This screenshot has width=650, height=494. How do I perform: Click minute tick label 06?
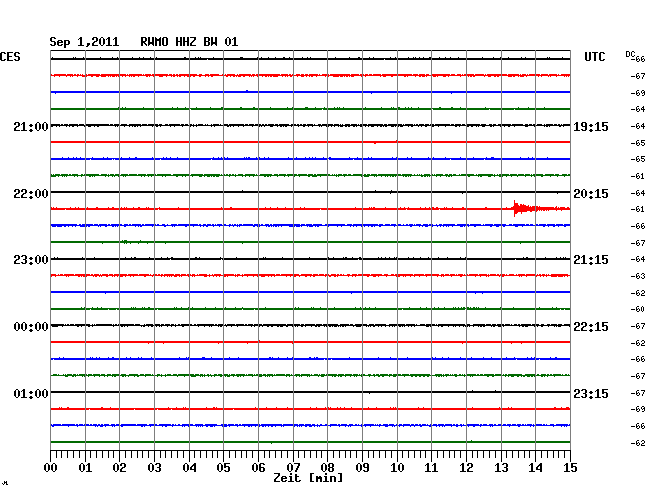point(258,468)
